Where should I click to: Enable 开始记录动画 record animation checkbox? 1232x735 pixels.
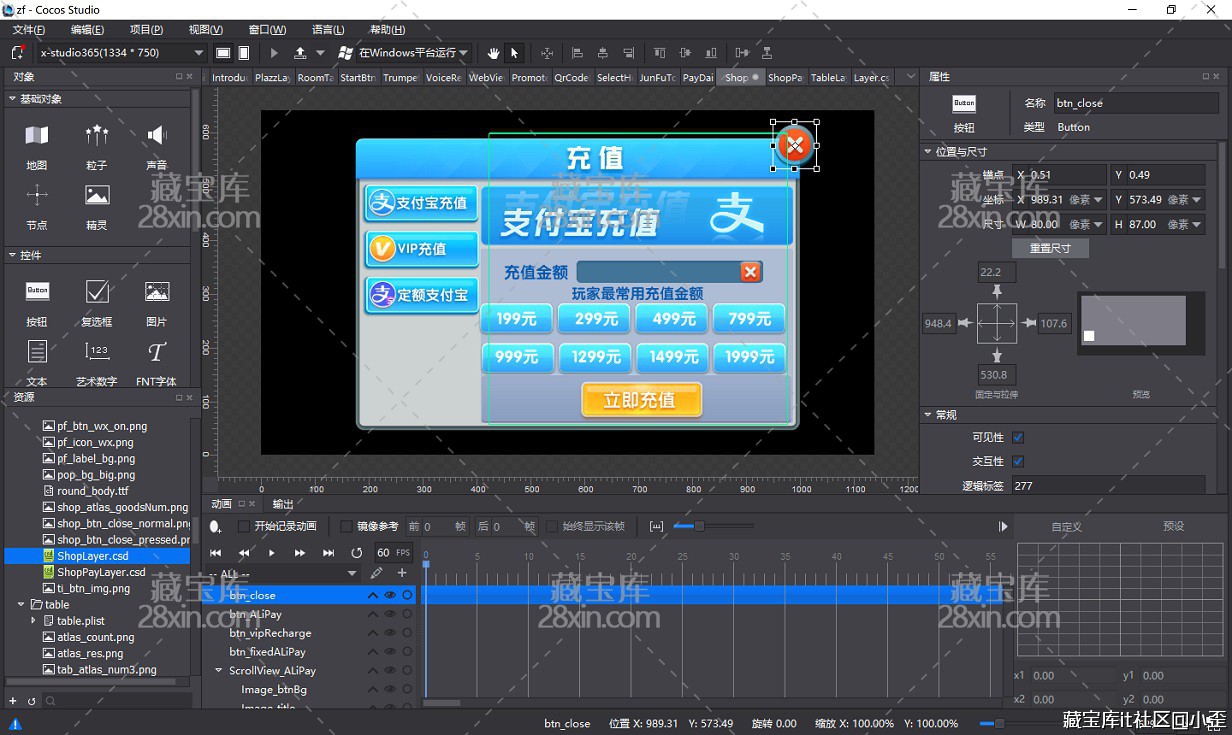point(244,526)
